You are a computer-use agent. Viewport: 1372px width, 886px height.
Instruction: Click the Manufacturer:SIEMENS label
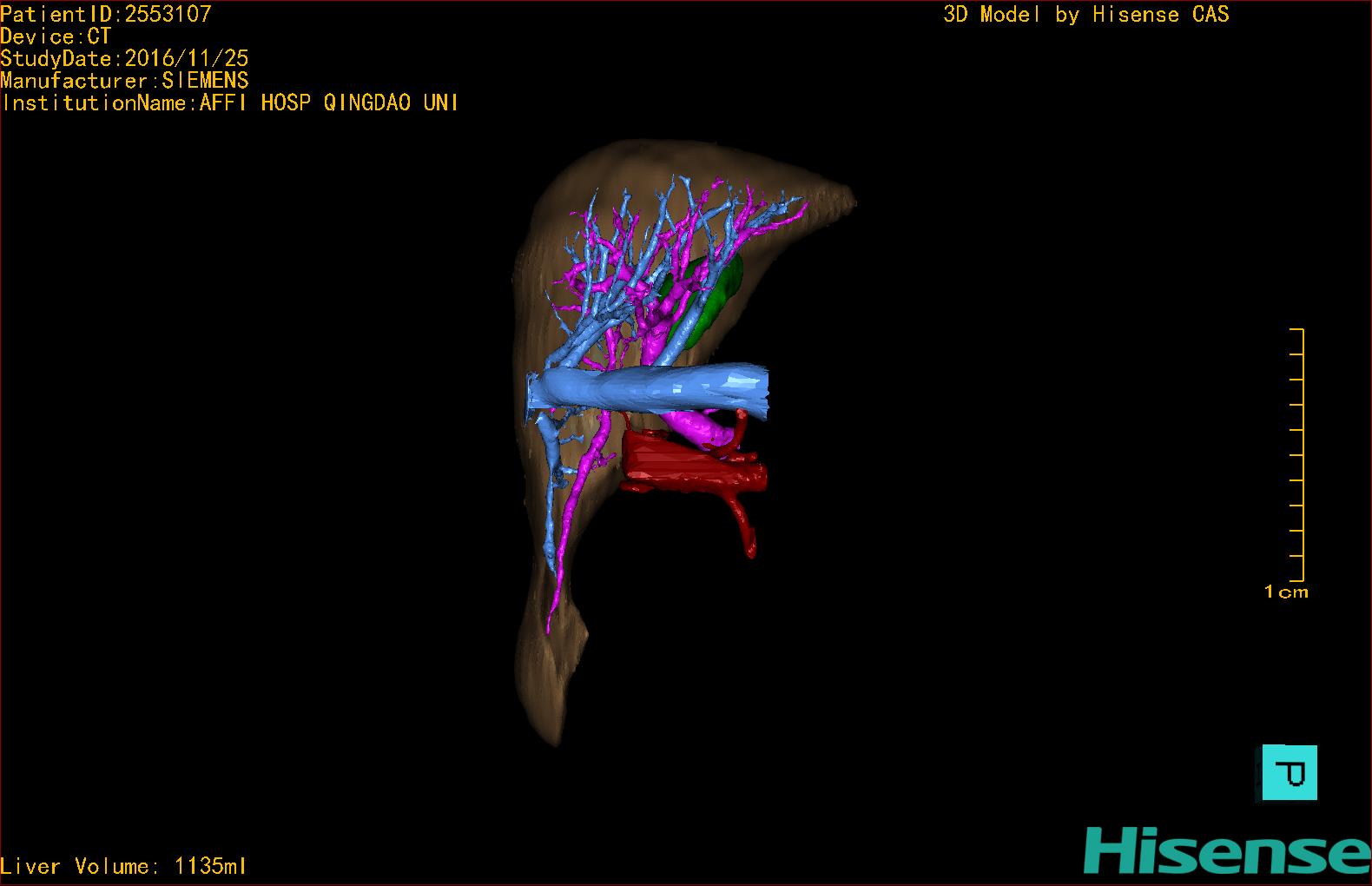(x=124, y=81)
